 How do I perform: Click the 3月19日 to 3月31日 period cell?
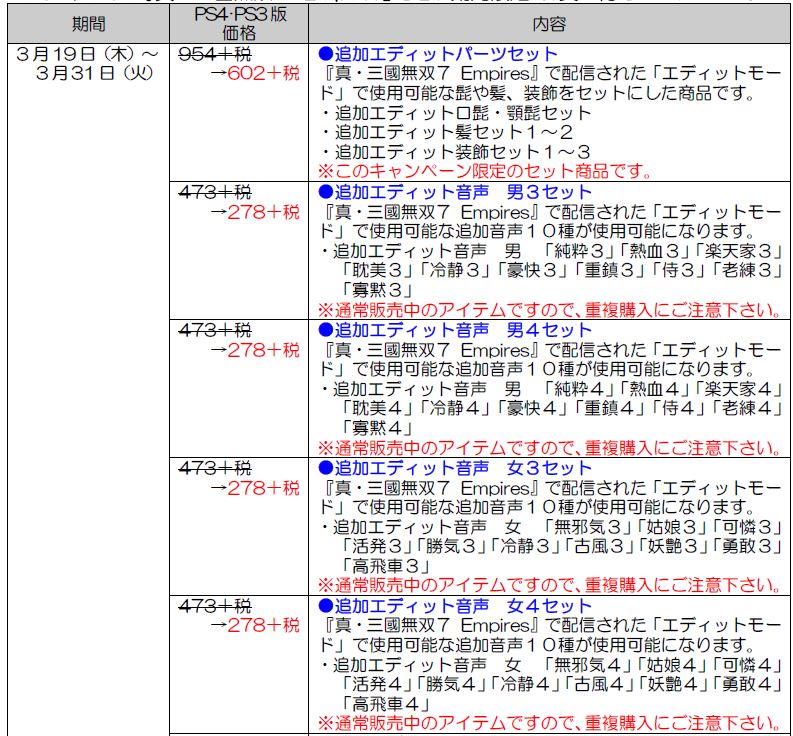coord(89,63)
